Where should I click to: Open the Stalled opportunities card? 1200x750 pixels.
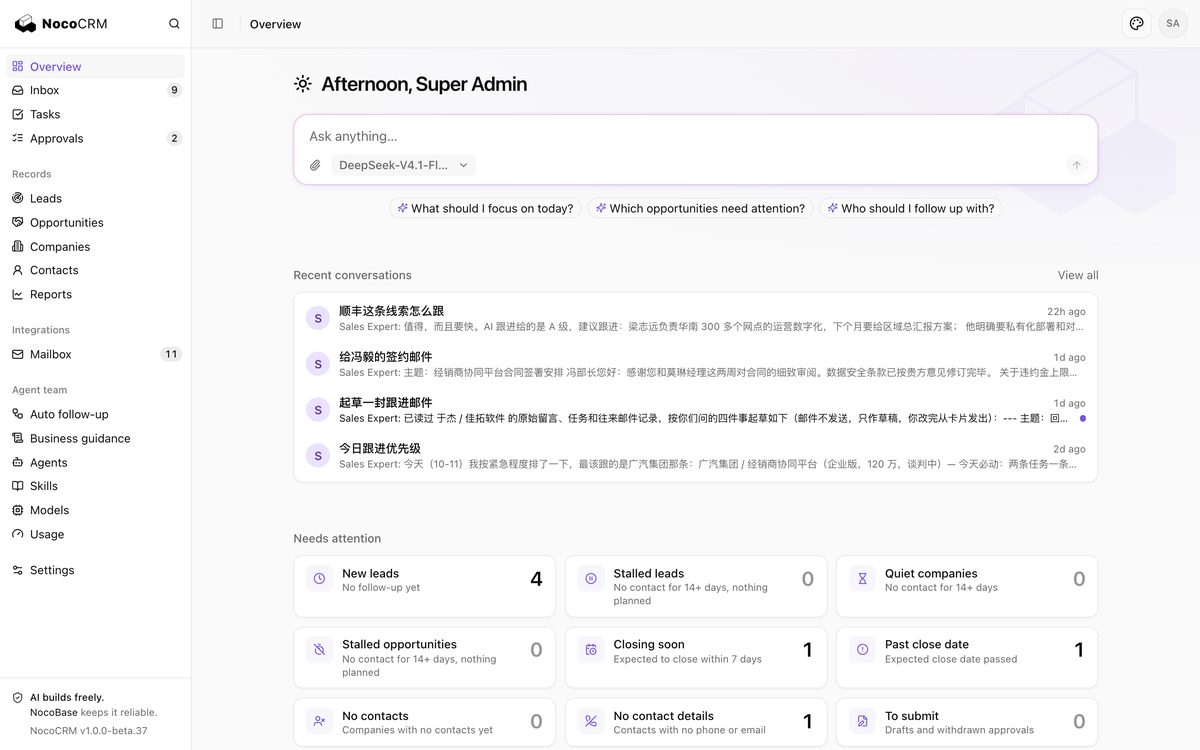(x=424, y=658)
